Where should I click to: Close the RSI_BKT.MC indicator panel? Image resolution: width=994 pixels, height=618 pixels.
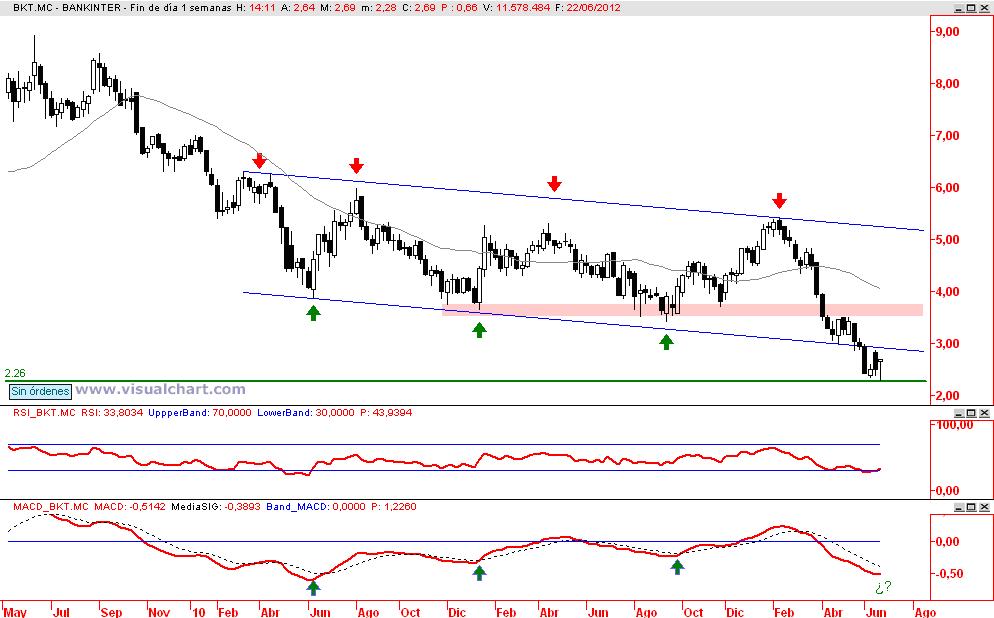(983, 413)
